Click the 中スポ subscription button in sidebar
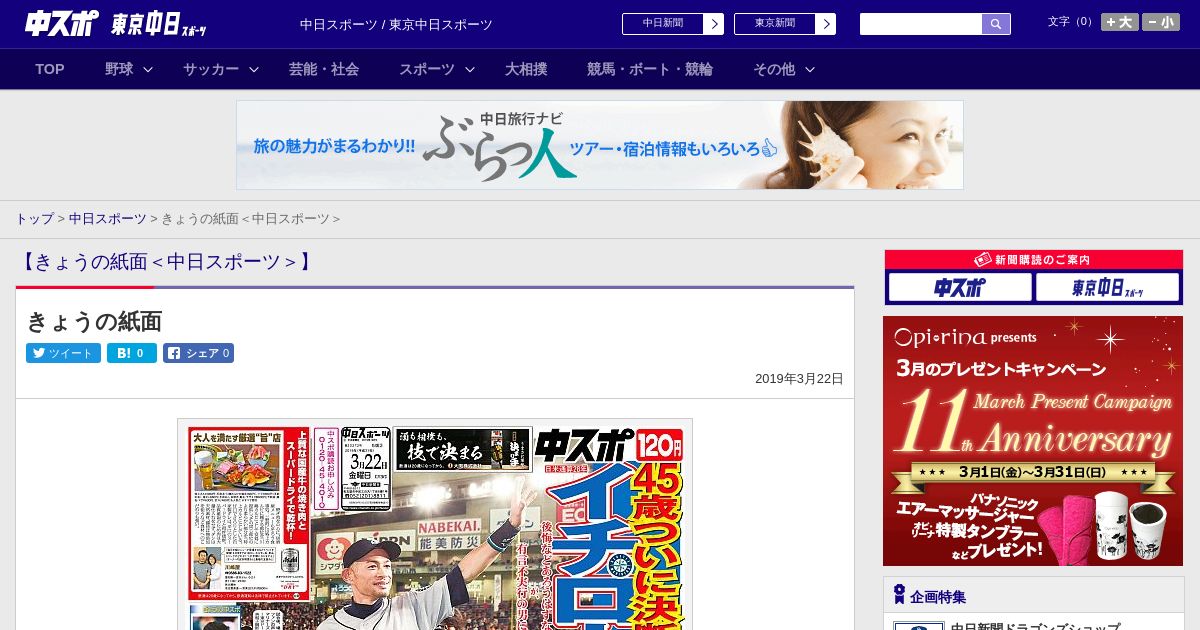1200x630 pixels. [x=960, y=288]
